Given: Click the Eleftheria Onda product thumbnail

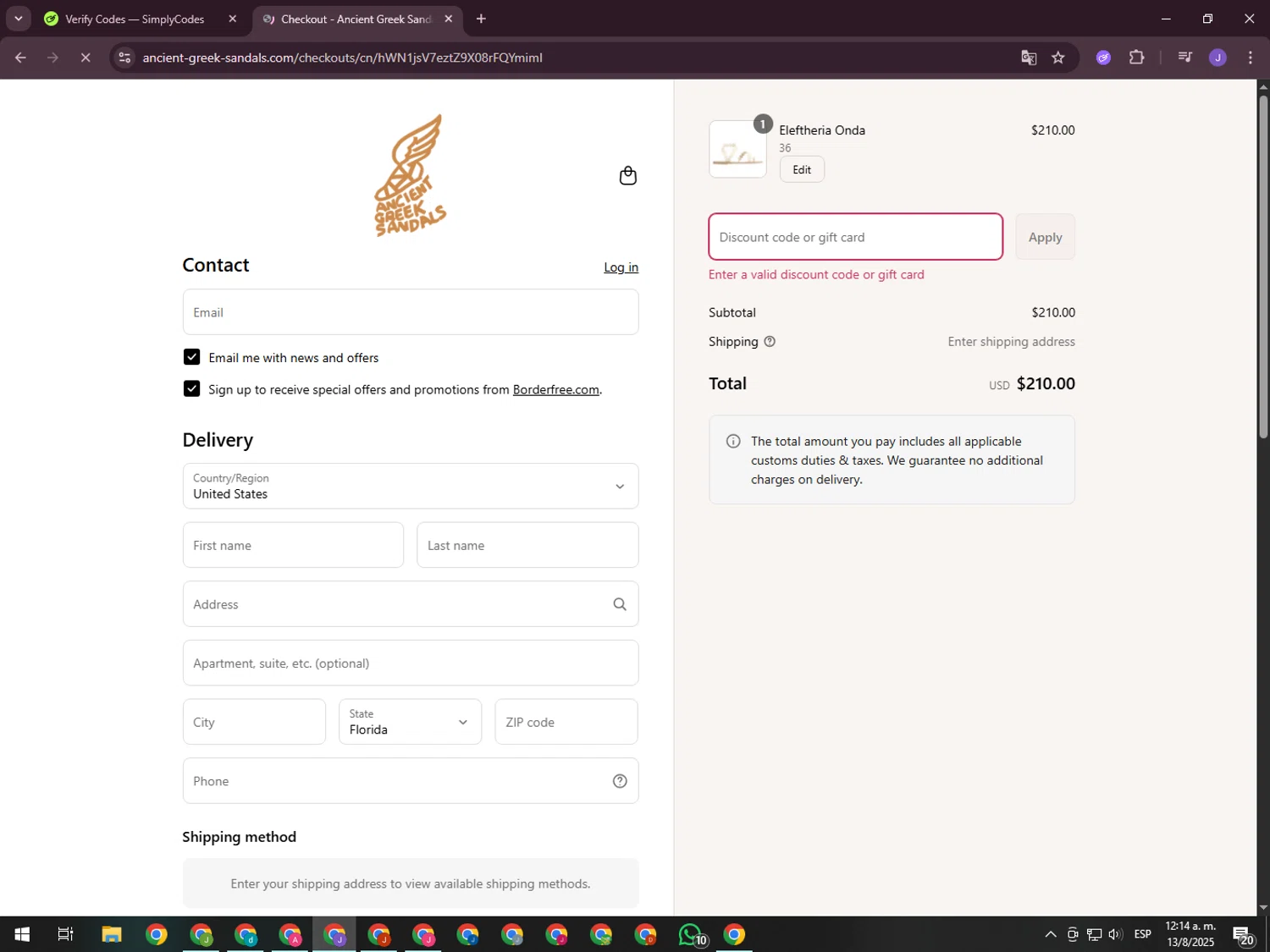Looking at the screenshot, I should tap(737, 149).
